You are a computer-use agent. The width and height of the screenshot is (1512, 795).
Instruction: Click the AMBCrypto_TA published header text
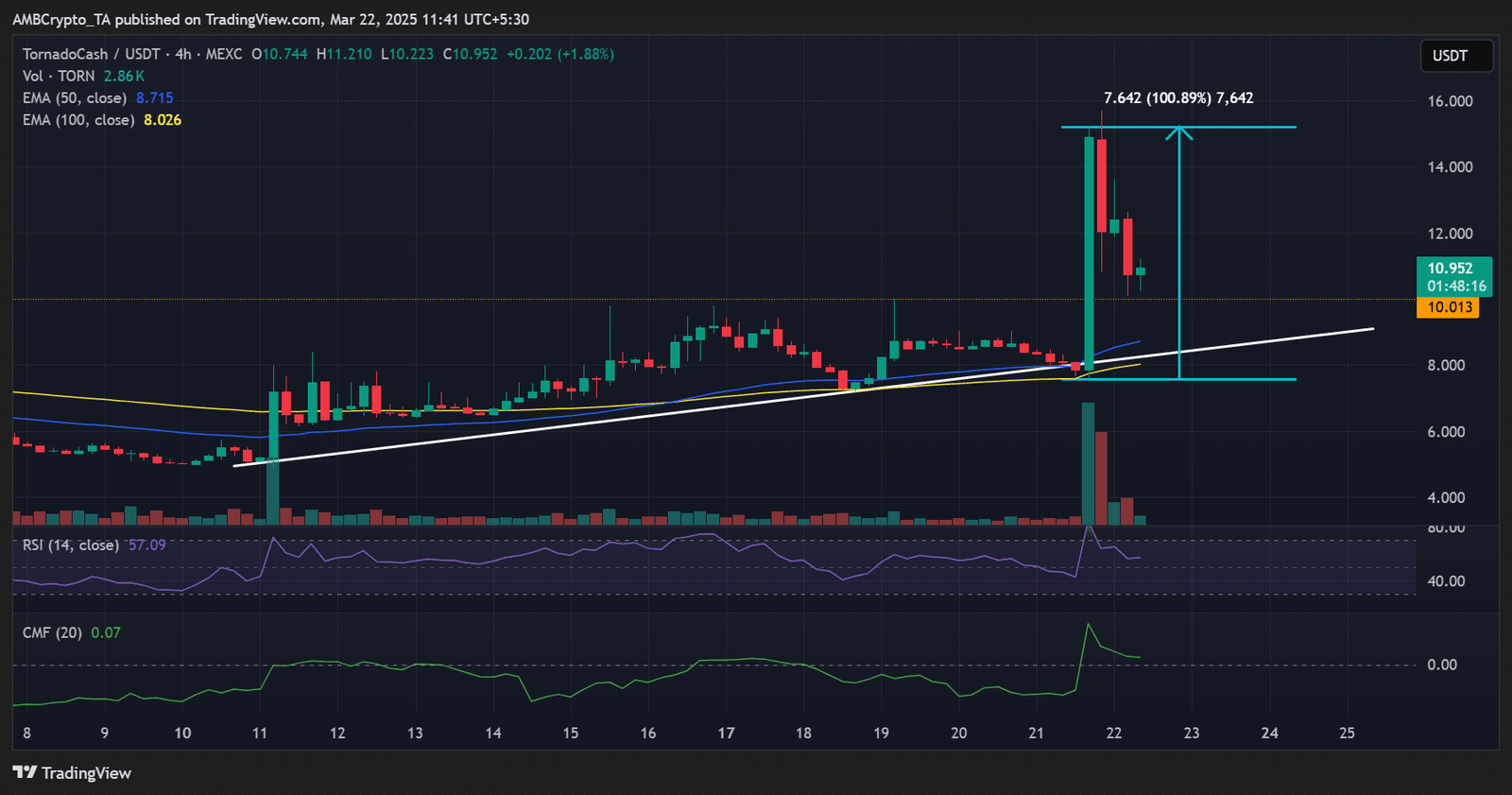pyautogui.click(x=270, y=19)
